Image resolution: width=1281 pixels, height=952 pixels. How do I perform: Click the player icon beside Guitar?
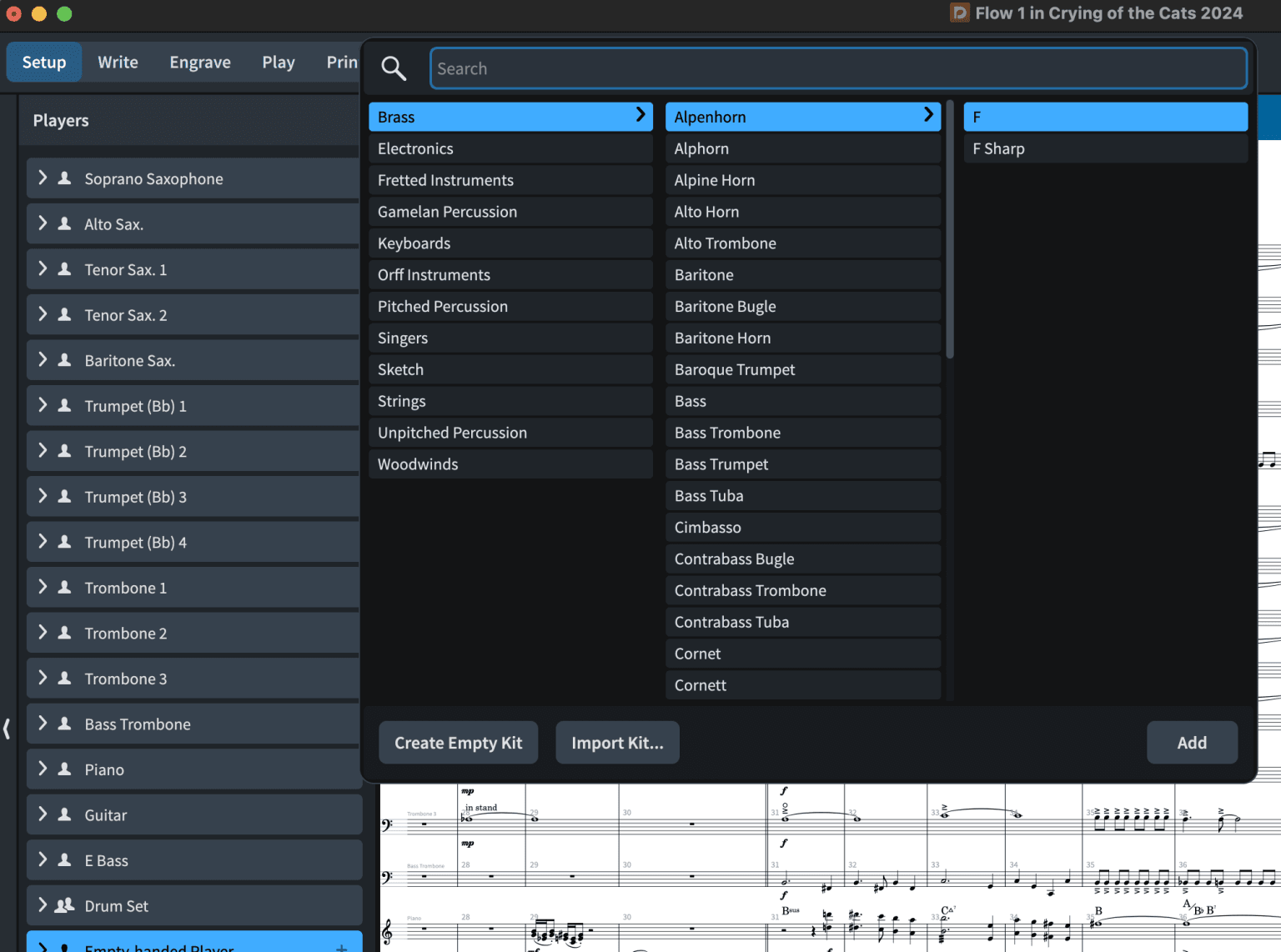point(64,814)
